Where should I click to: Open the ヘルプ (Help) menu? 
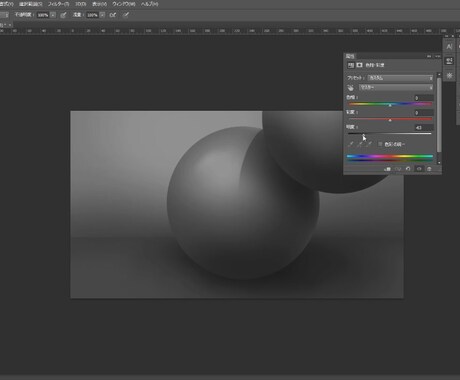150,4
